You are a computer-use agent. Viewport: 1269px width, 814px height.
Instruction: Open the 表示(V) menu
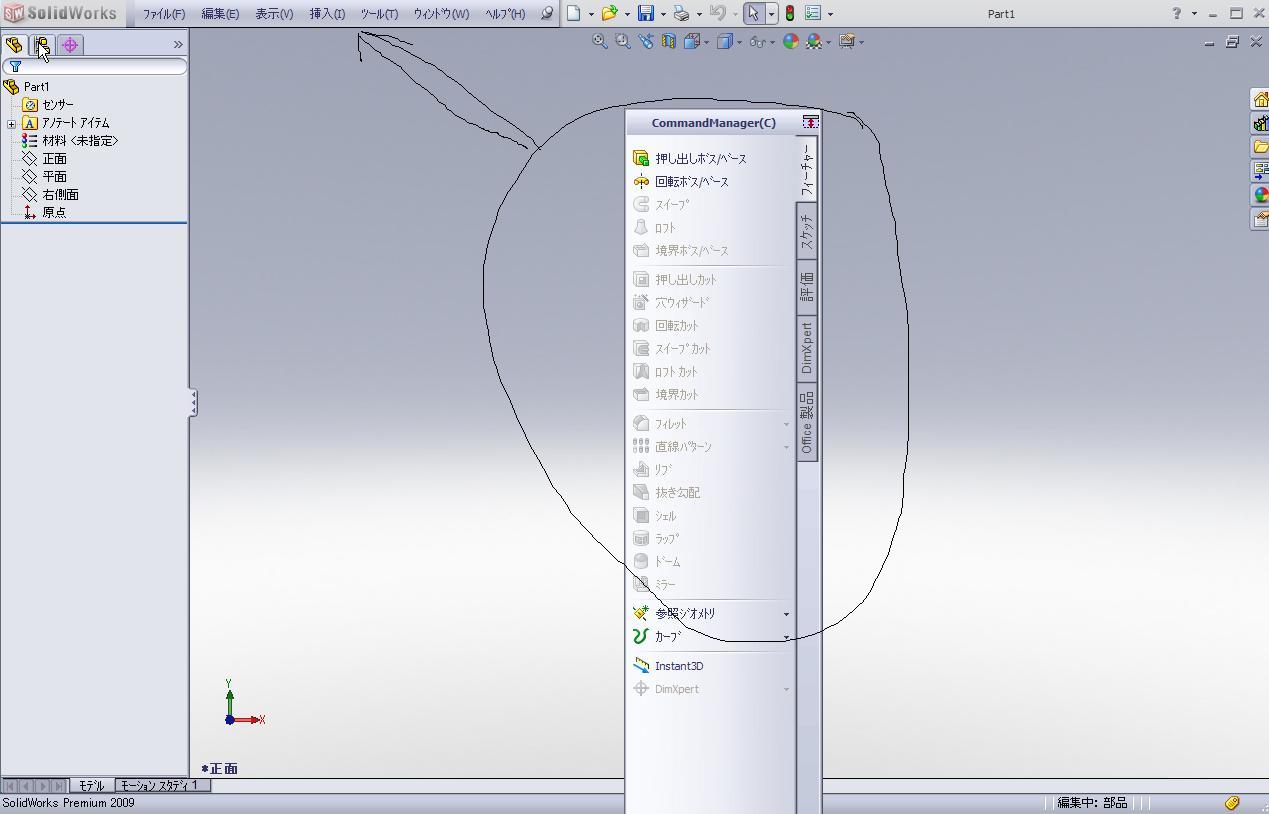[274, 14]
